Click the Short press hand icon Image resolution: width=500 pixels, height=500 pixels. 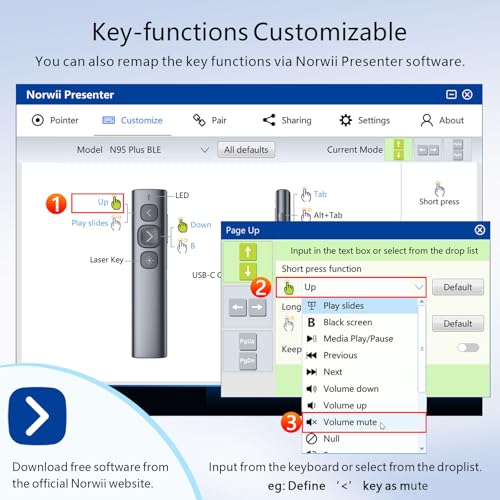pyautogui.click(x=440, y=189)
